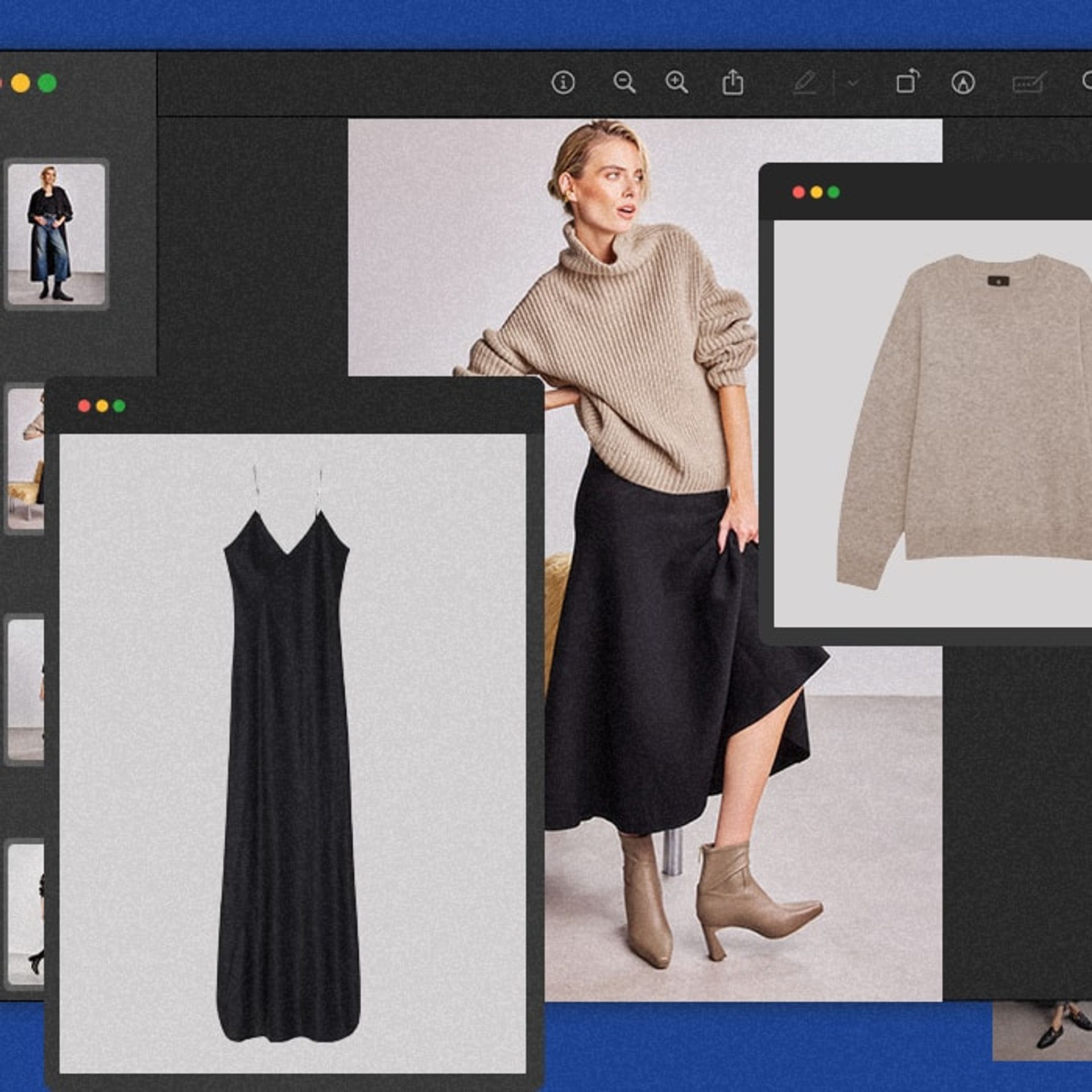Show the Markup toolbar
The width and height of the screenshot is (1092, 1092).
coord(963,83)
